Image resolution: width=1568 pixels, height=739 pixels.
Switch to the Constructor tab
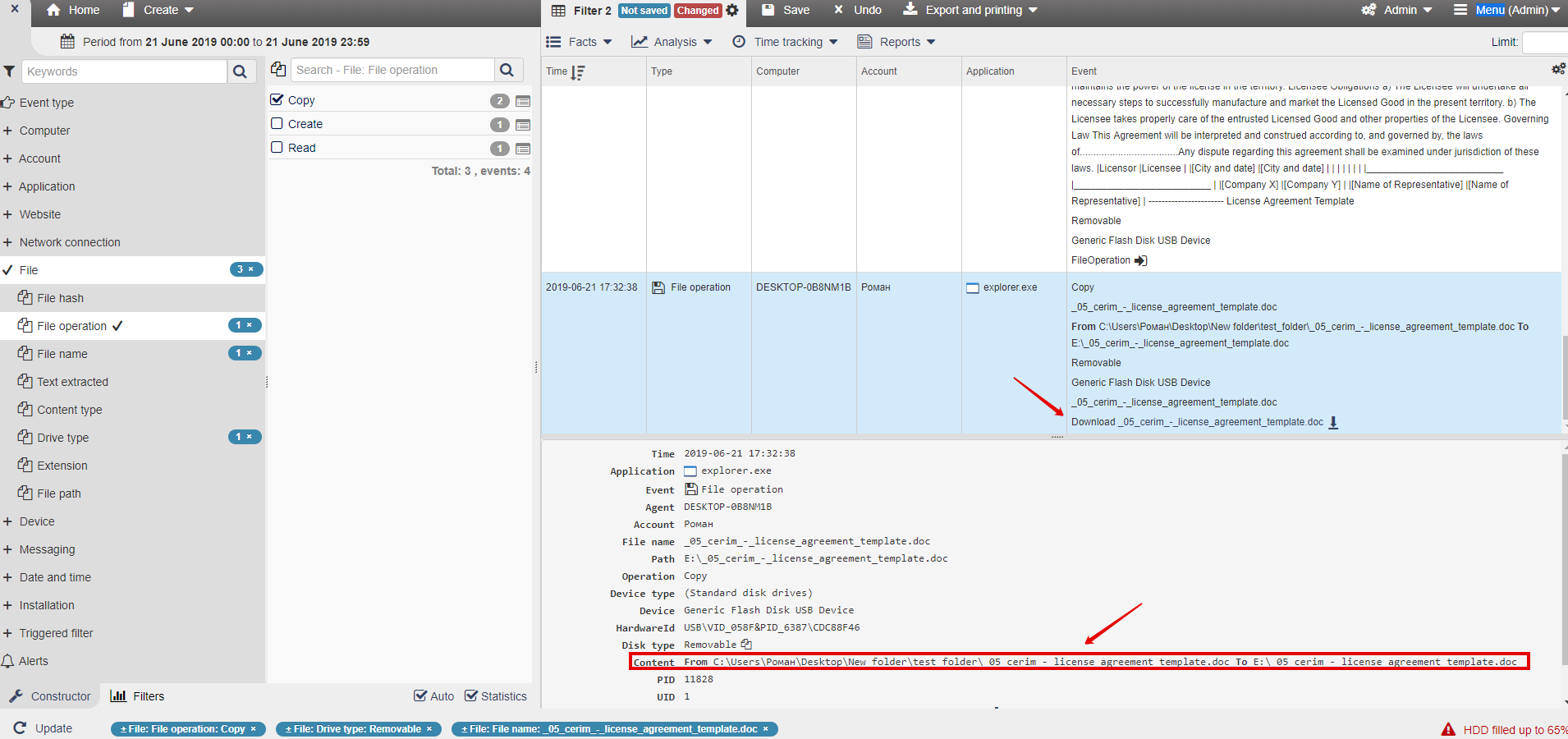click(50, 696)
